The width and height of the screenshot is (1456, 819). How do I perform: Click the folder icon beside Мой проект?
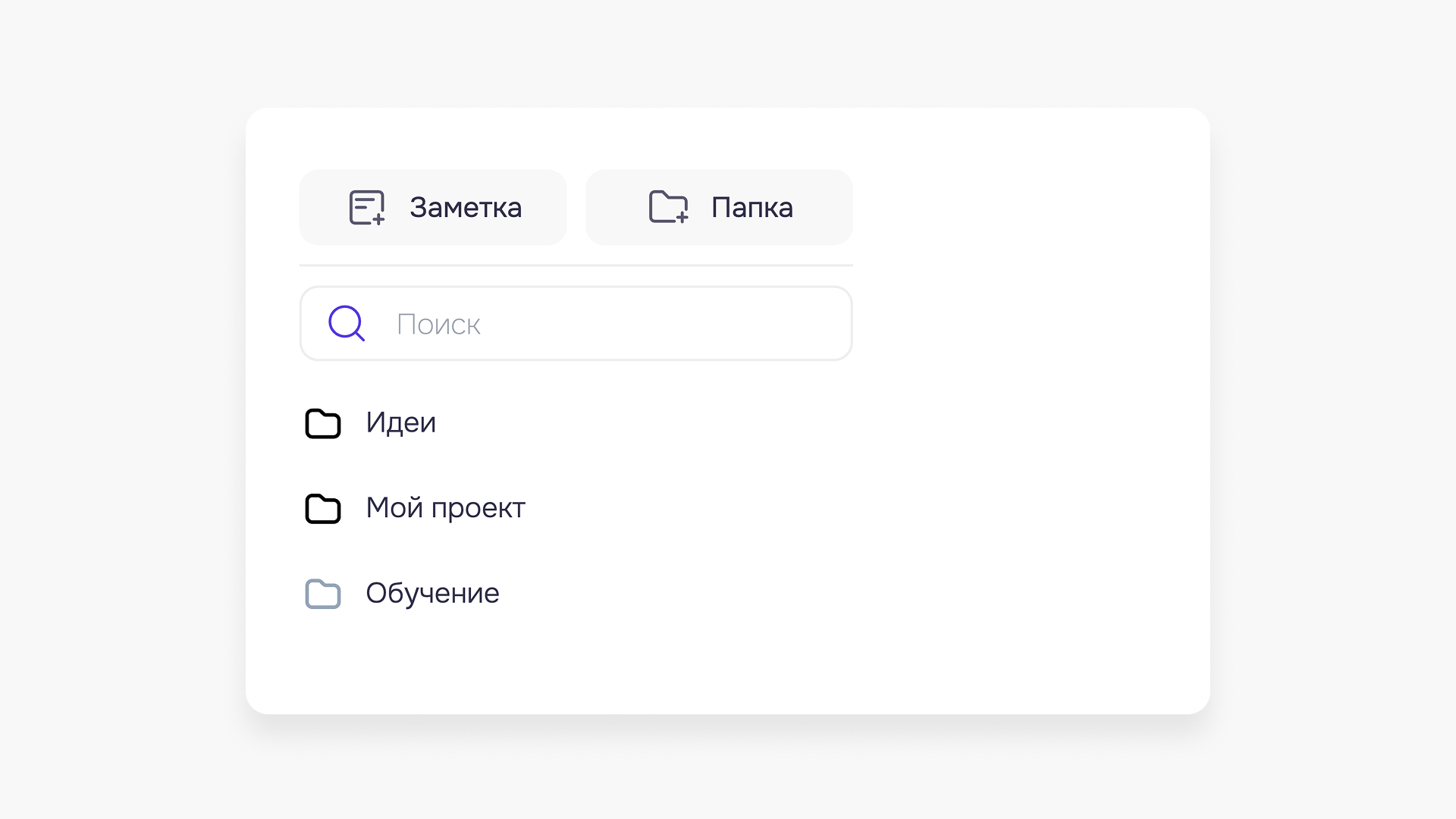pos(323,509)
